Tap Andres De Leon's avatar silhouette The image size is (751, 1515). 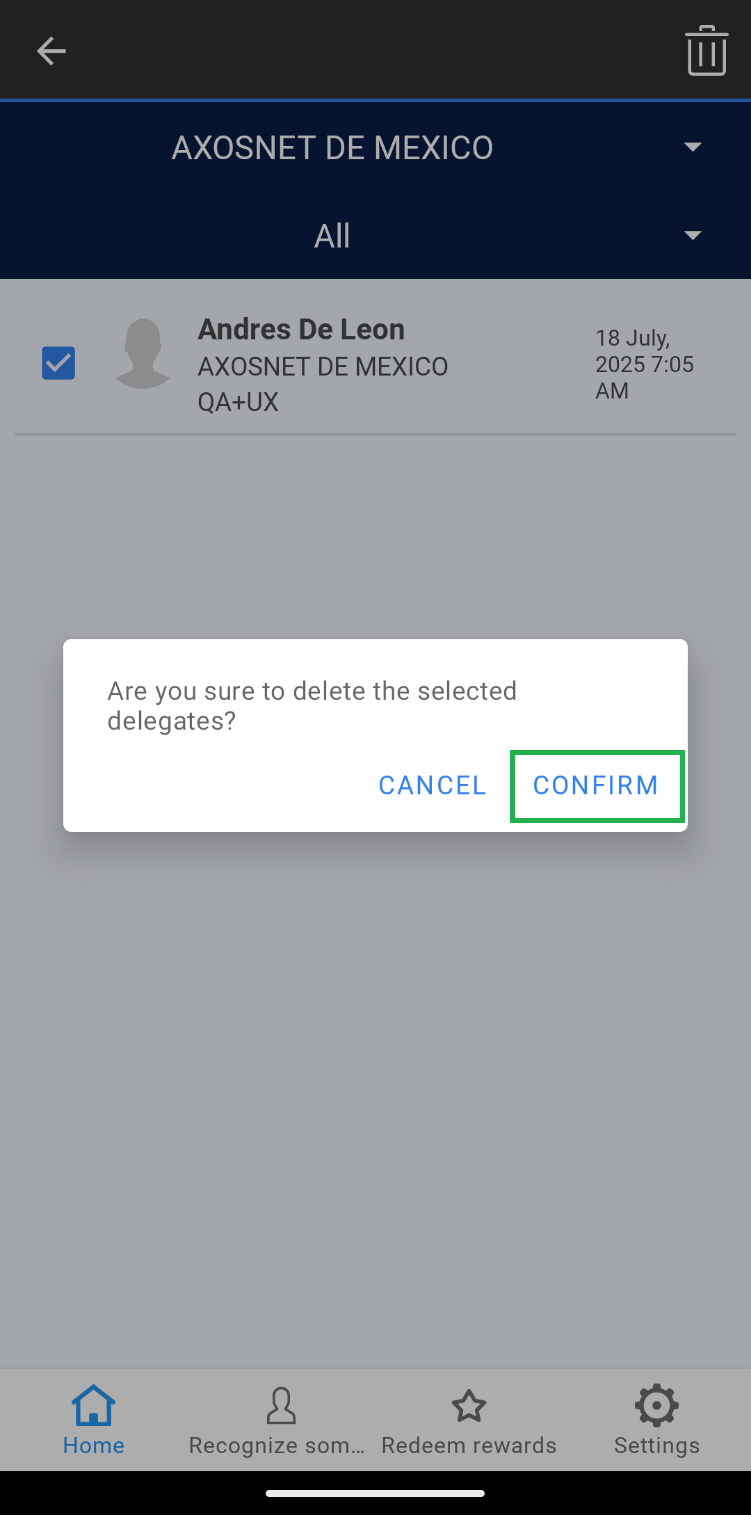click(x=142, y=353)
